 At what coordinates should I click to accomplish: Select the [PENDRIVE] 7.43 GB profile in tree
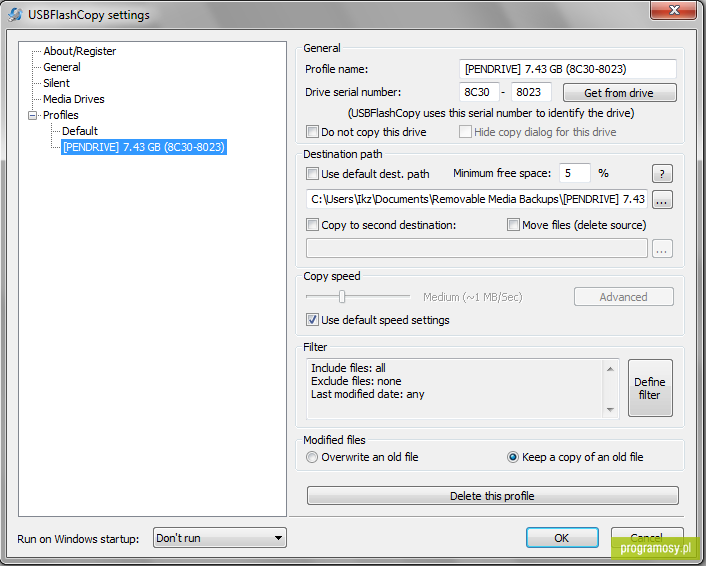(x=144, y=147)
